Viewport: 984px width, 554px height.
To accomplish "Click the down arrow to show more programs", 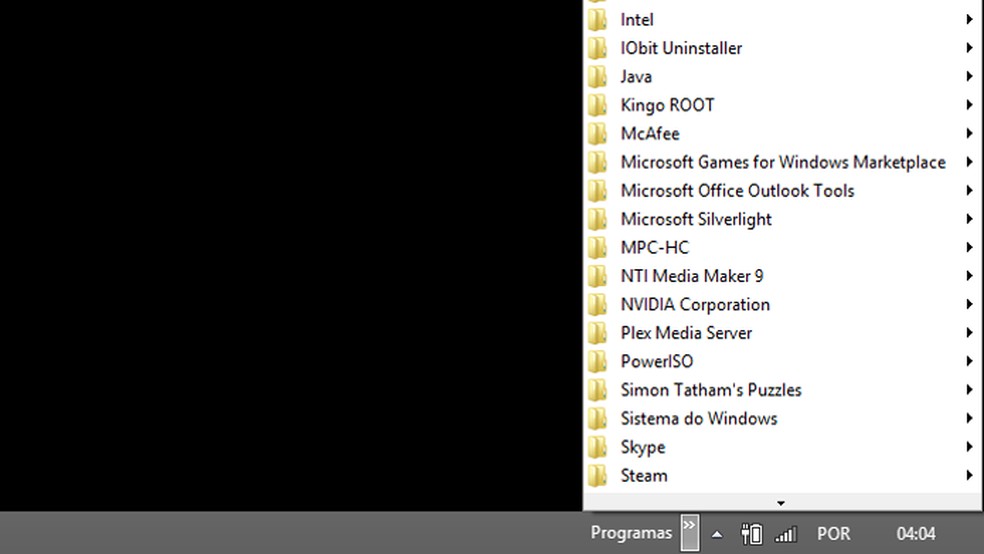I will 781,503.
